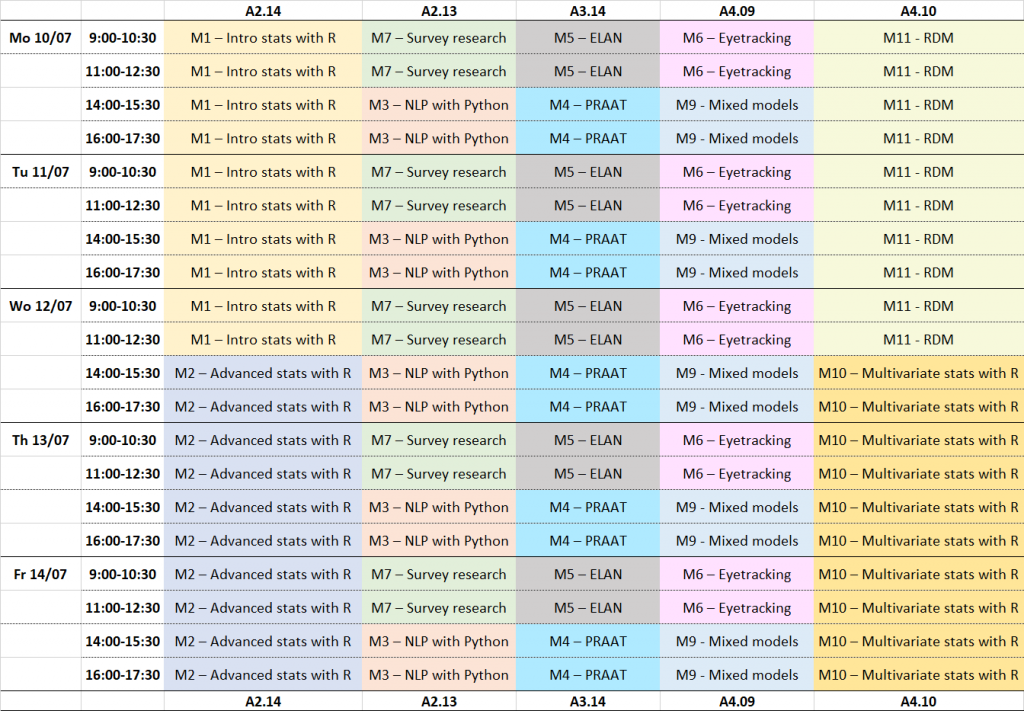Screen dimensions: 1024x711
Task: Click M9 Mixed models cell Tuesday 14:00
Action: [x=737, y=239]
